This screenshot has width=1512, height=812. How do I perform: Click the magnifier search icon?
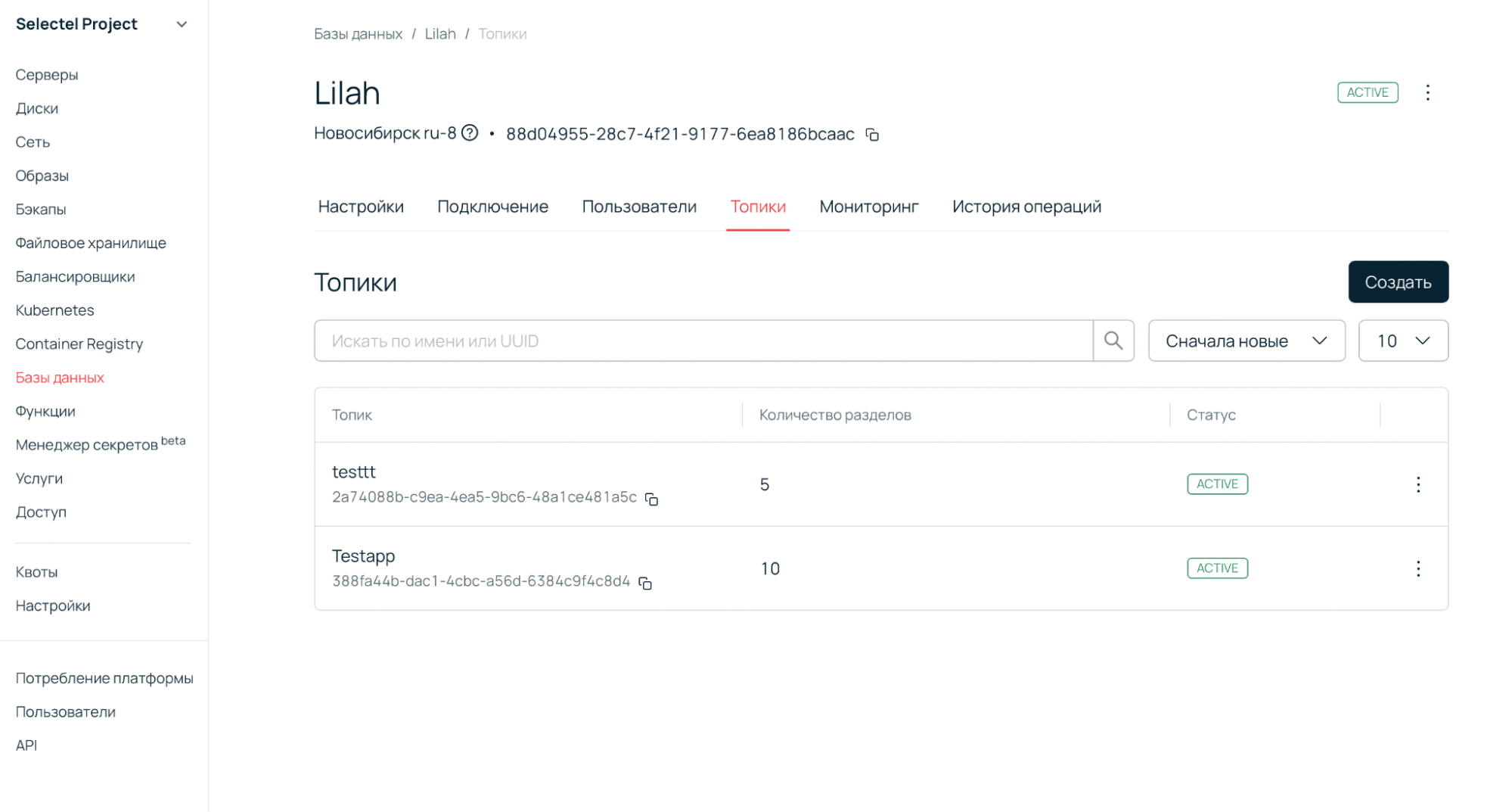tap(1113, 341)
